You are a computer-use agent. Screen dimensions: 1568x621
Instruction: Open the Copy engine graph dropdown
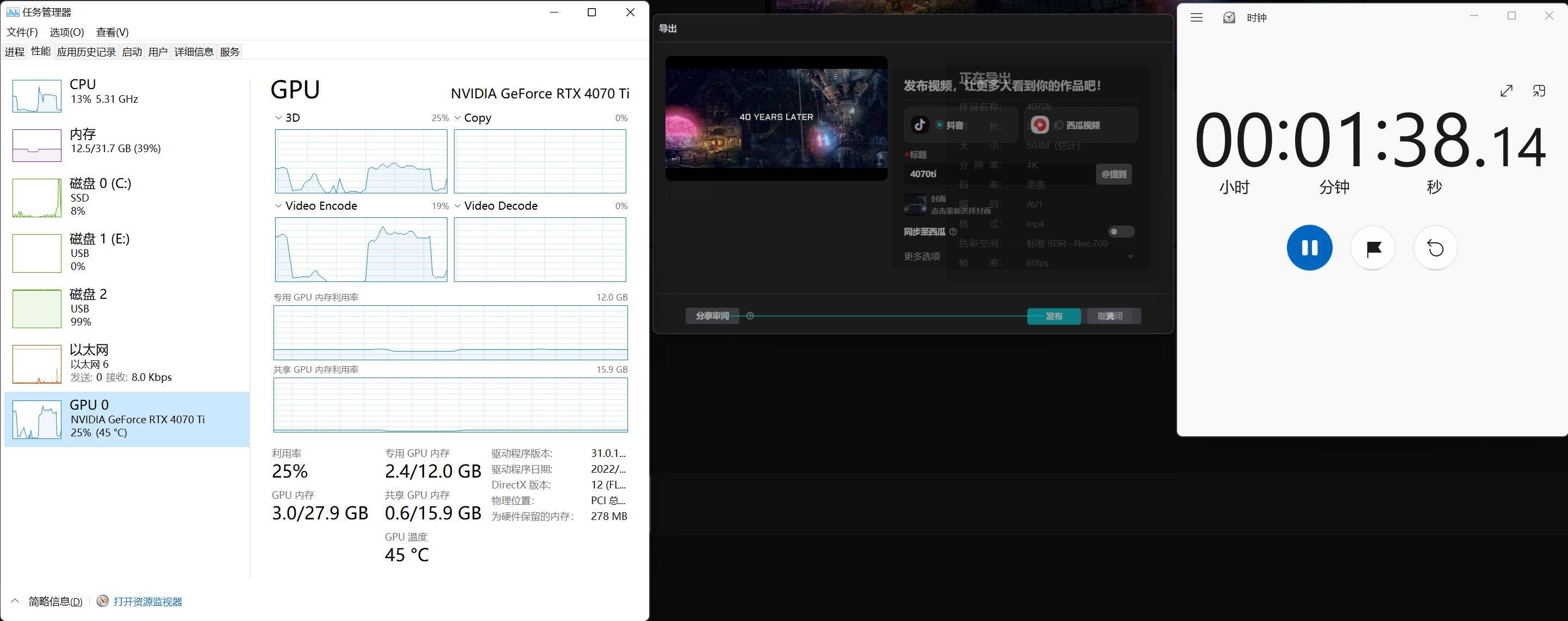point(458,118)
